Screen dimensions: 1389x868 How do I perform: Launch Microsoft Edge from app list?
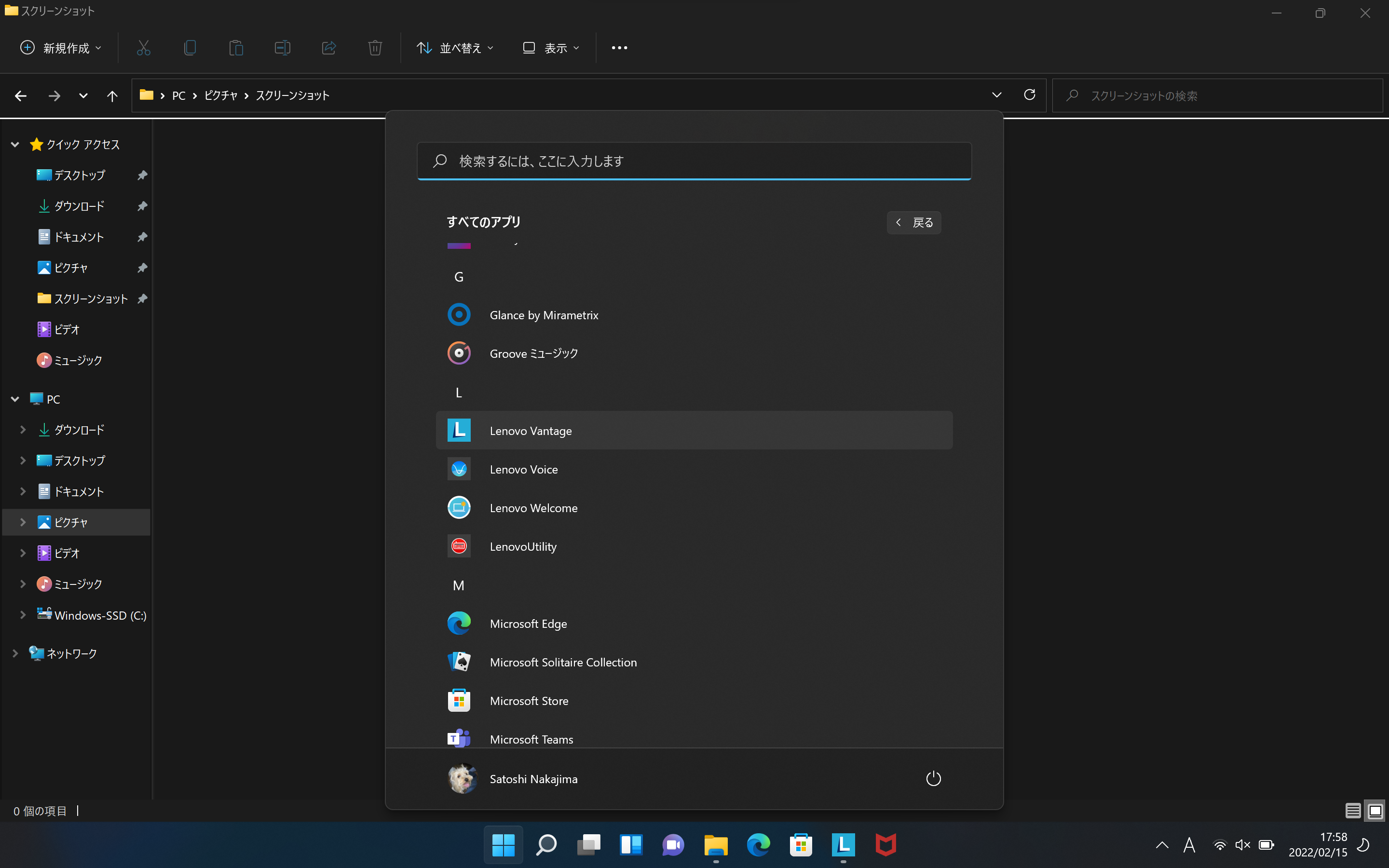[x=694, y=624]
